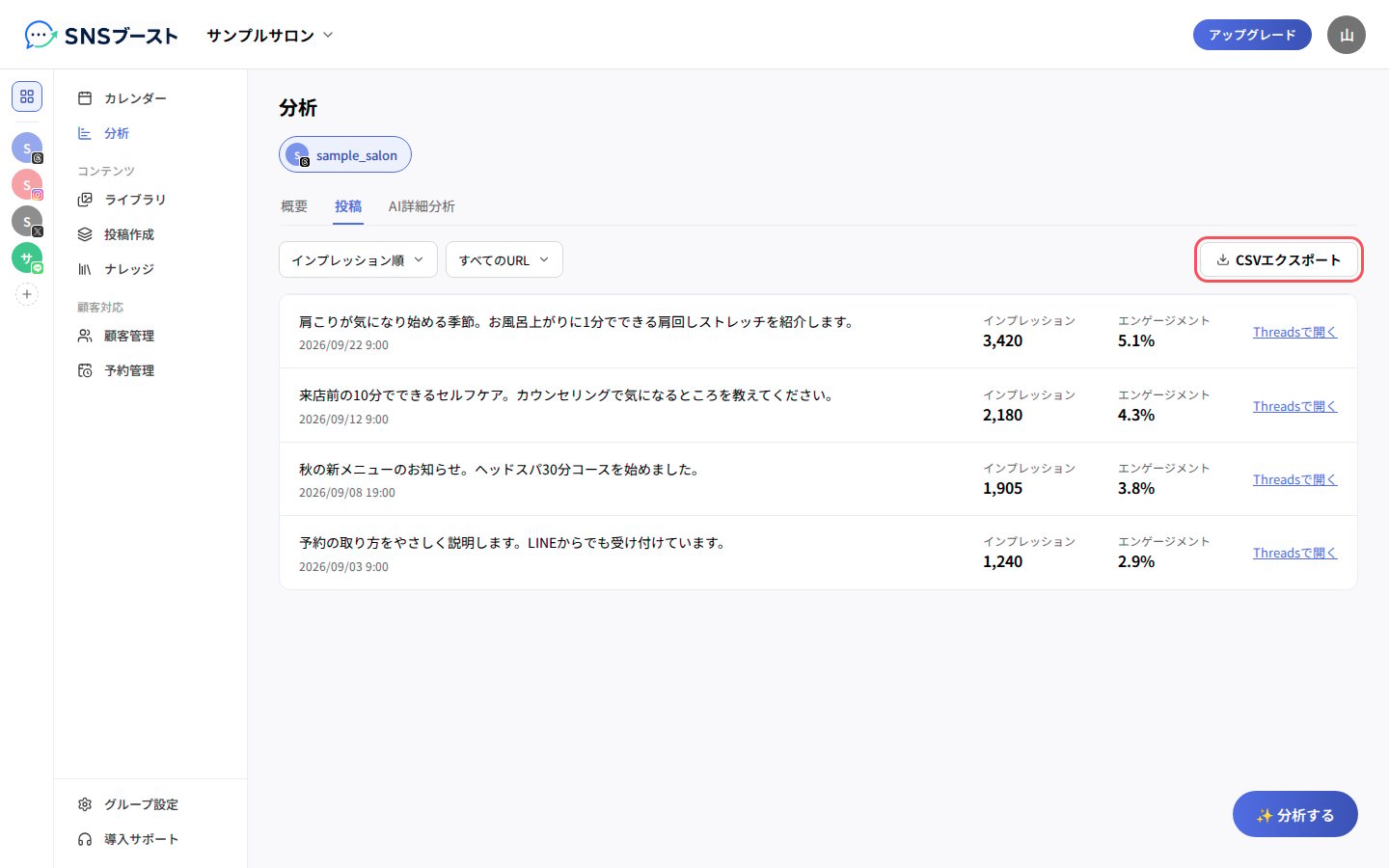Open ライブラリ in sidebar
This screenshot has height=868, width=1389.
(x=150, y=200)
